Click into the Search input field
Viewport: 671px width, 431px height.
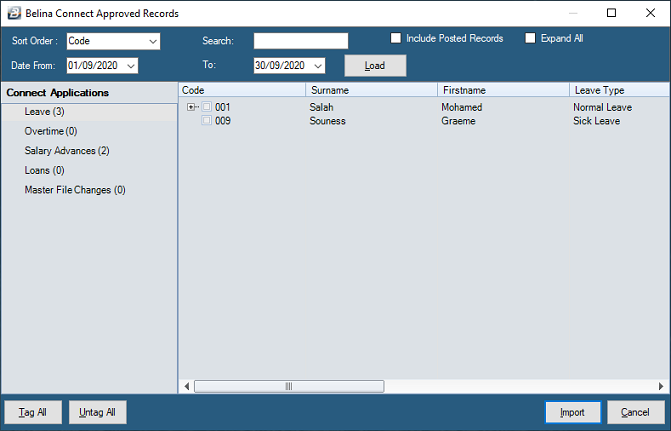301,41
